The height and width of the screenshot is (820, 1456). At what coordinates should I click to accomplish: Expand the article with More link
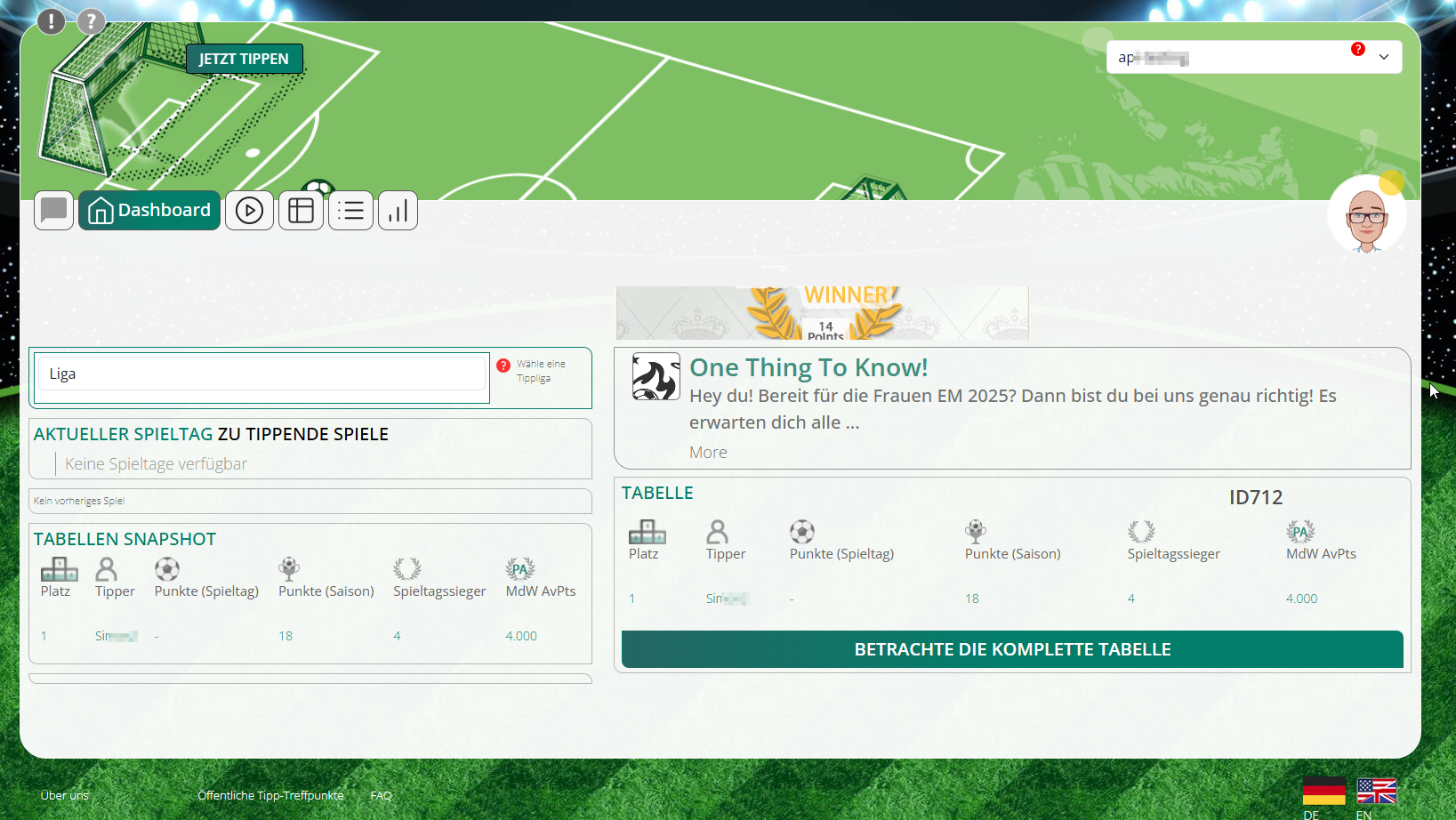(708, 453)
